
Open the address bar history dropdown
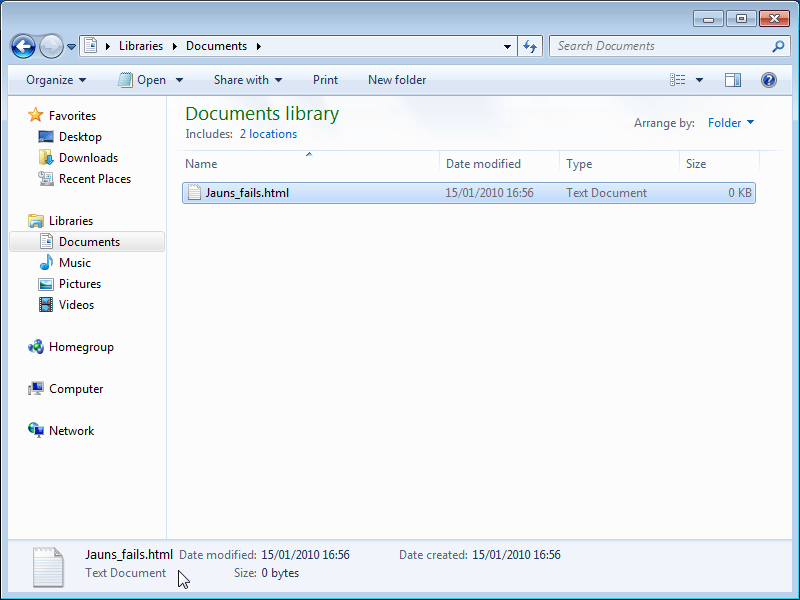[x=507, y=46]
